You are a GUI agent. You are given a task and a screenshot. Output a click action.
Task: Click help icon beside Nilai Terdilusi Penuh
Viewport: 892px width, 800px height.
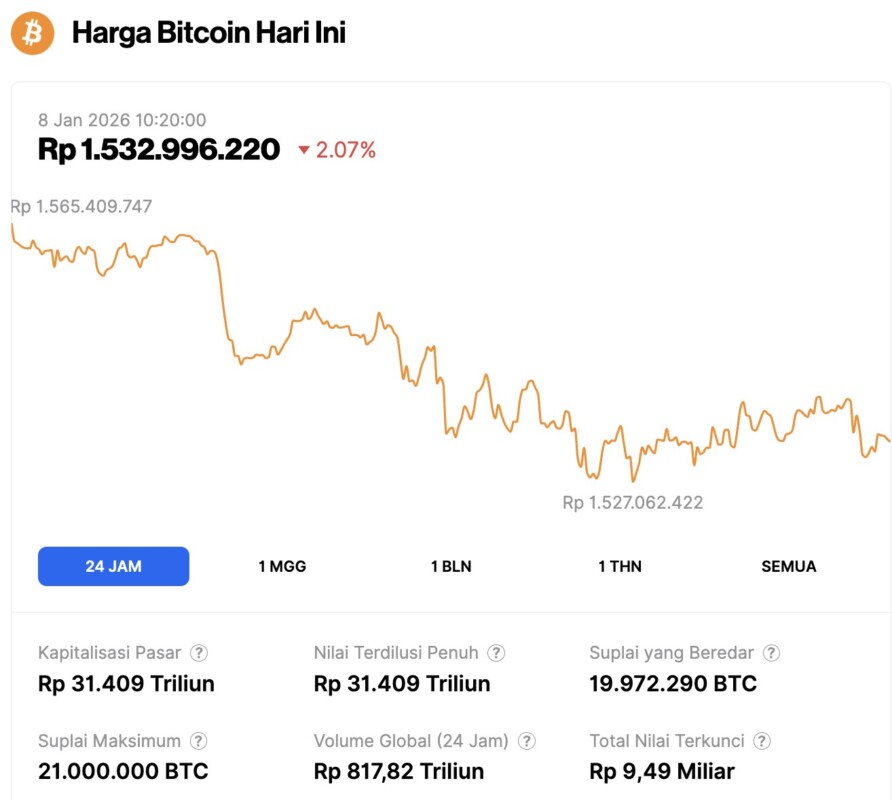[x=496, y=653]
